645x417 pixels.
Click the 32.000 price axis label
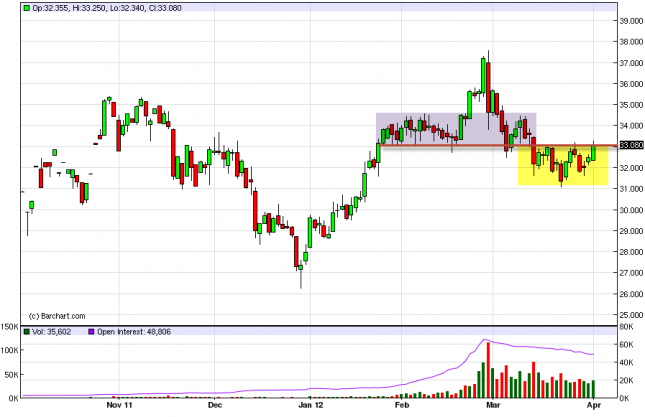631,168
